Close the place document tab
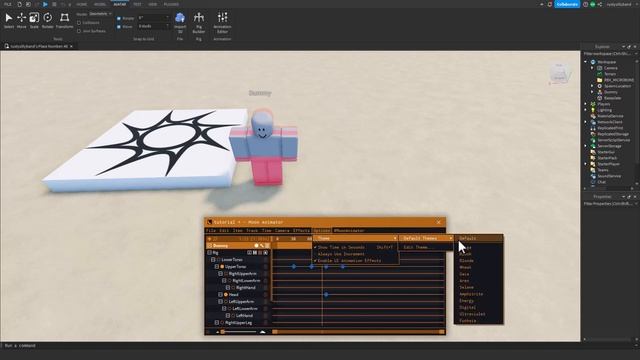The image size is (640, 360). click(x=71, y=47)
